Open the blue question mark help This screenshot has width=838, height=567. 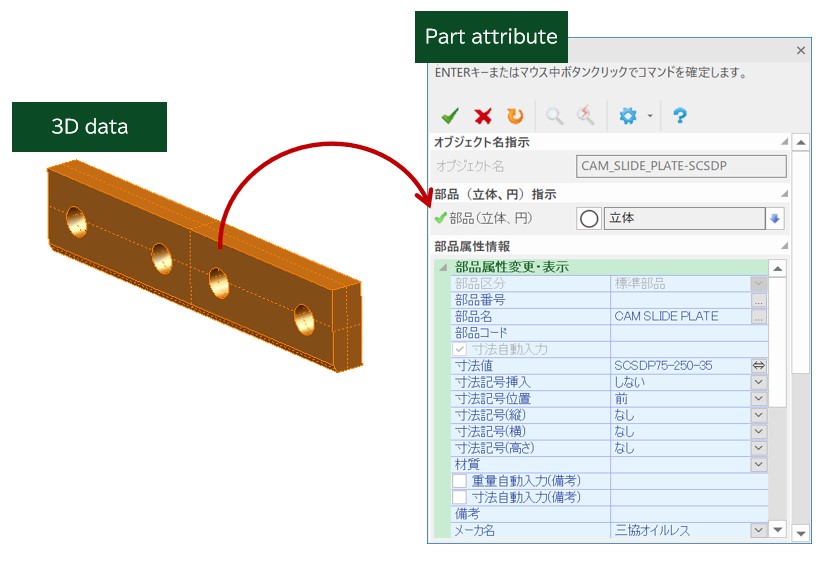pyautogui.click(x=680, y=116)
